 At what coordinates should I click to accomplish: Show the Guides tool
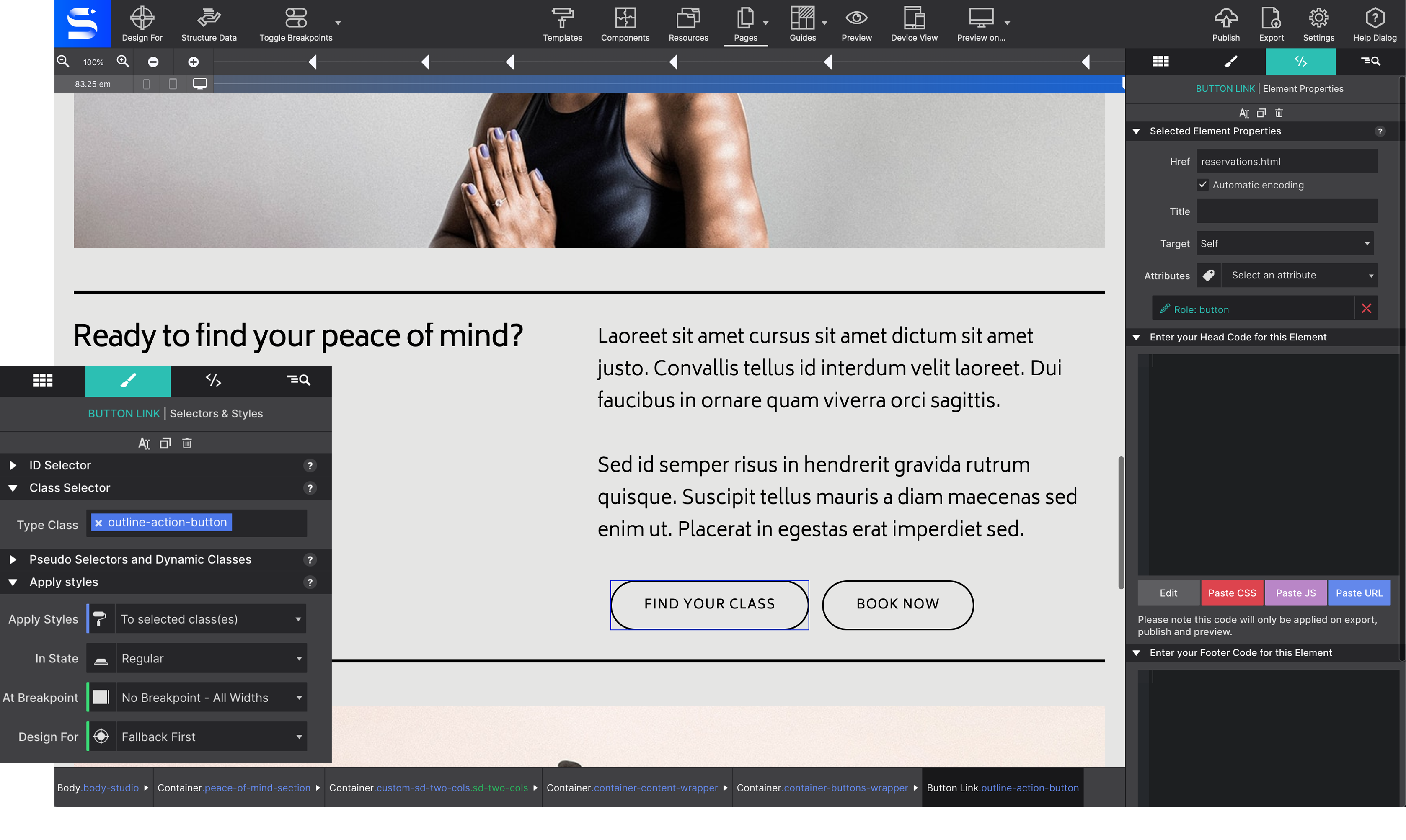802,24
